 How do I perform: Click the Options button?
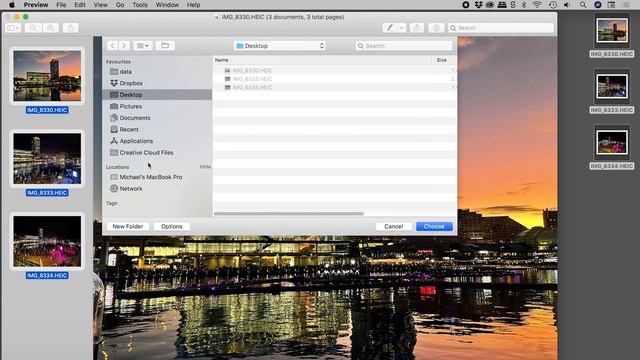[x=171, y=226]
